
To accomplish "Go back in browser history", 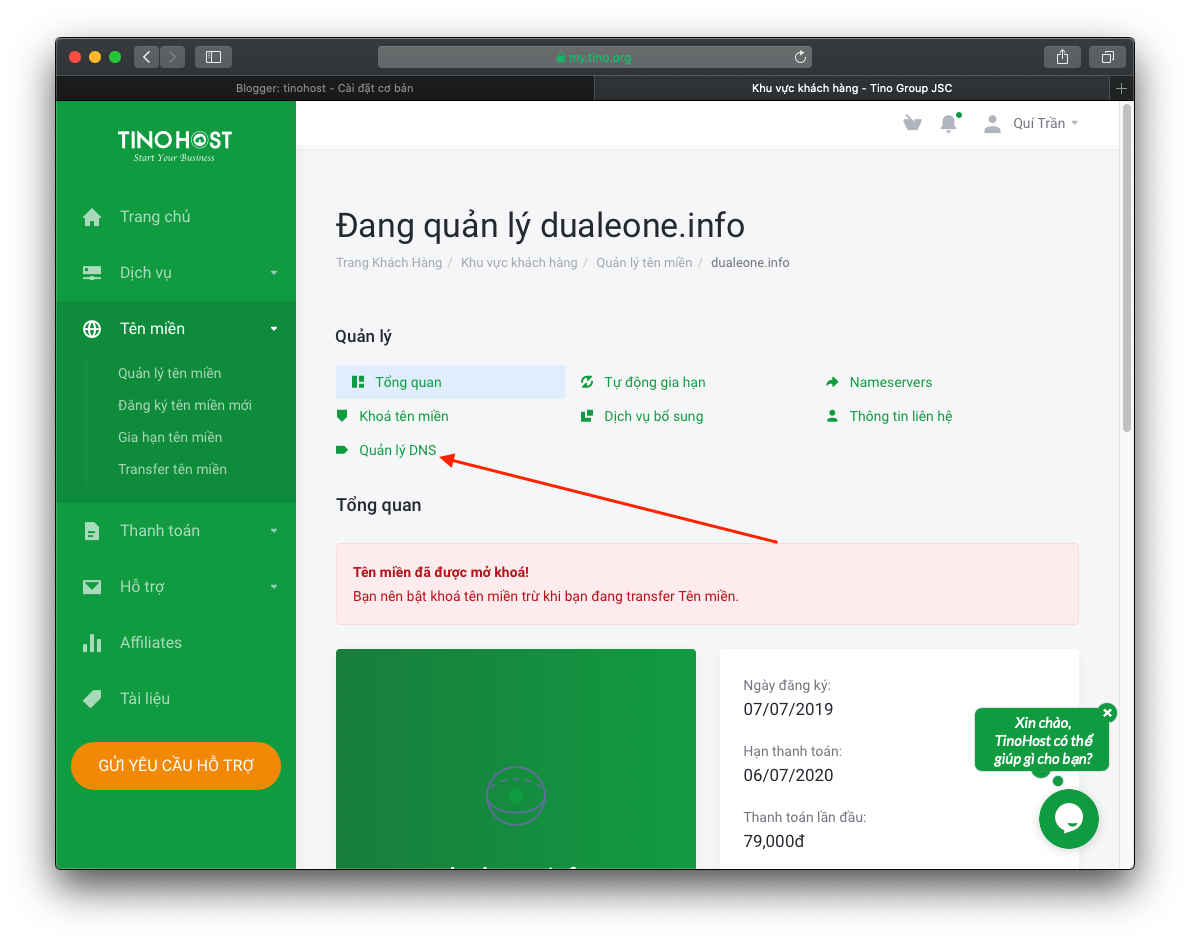I will coord(146,57).
